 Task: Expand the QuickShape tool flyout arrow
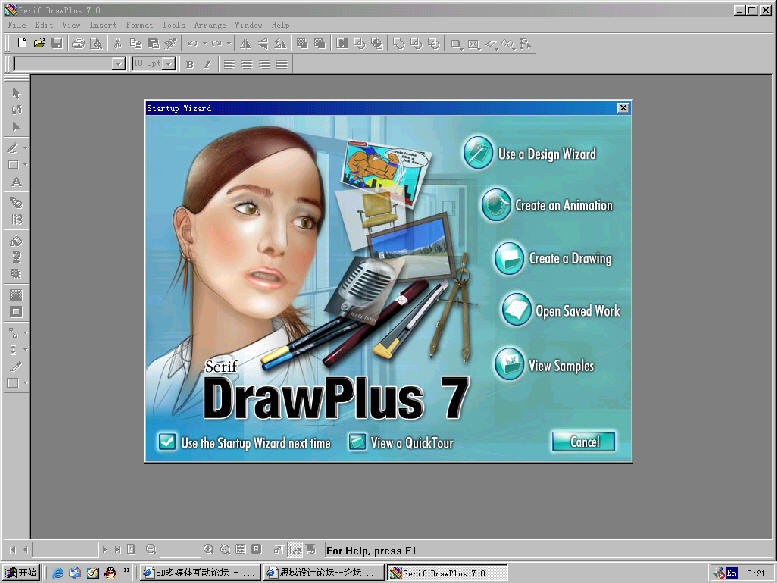[25, 164]
